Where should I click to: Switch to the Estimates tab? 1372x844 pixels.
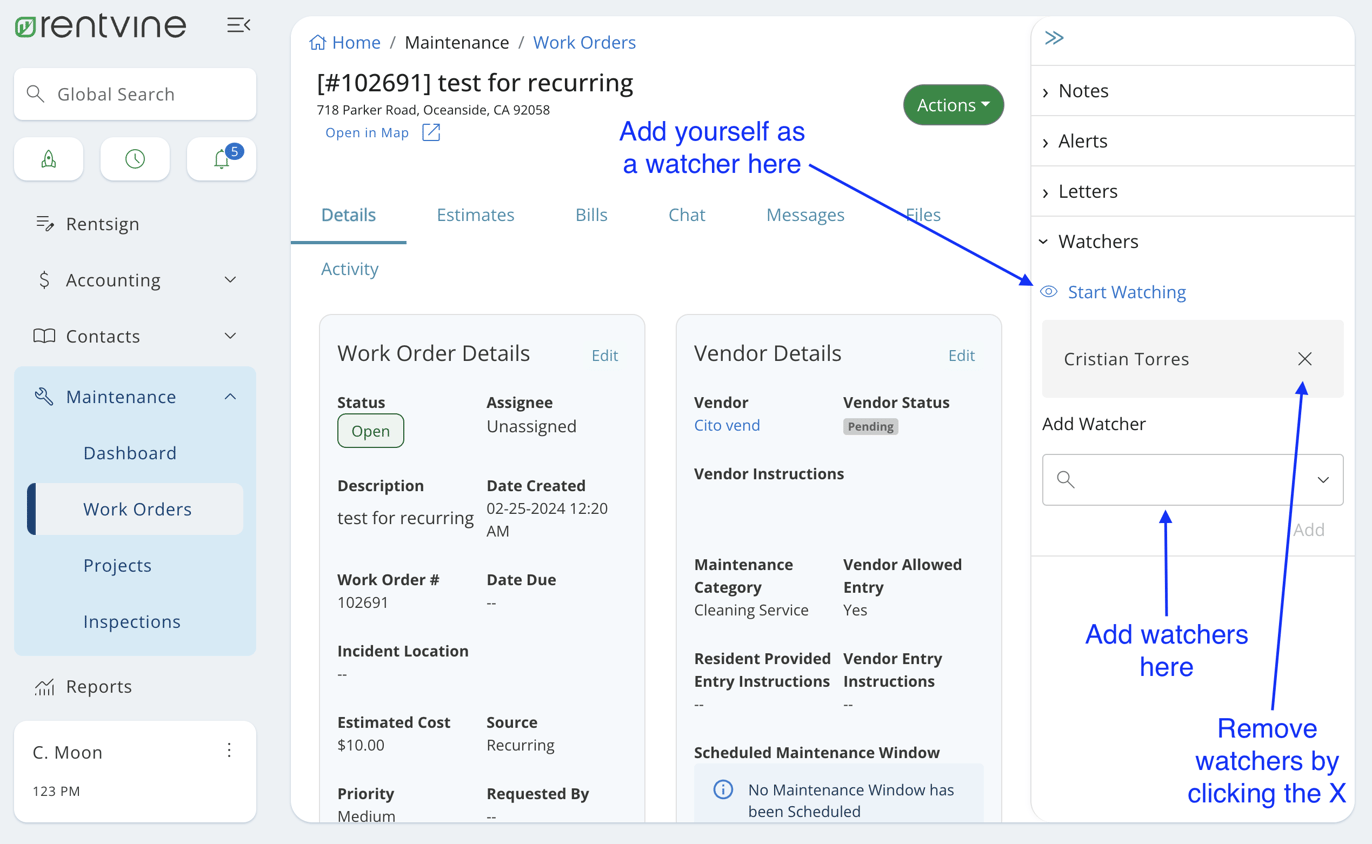[475, 214]
